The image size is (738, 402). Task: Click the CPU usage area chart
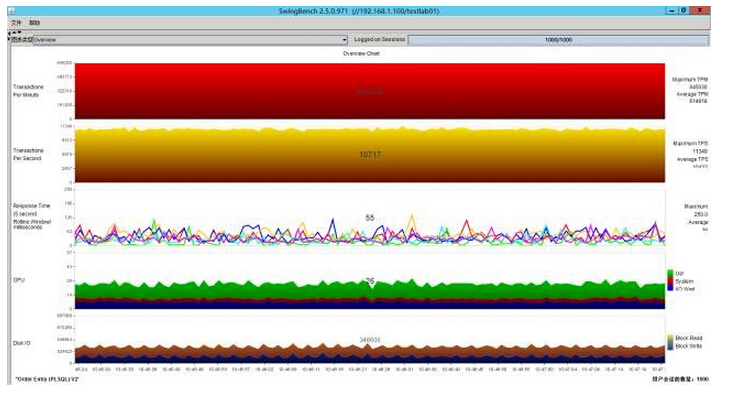(x=370, y=281)
